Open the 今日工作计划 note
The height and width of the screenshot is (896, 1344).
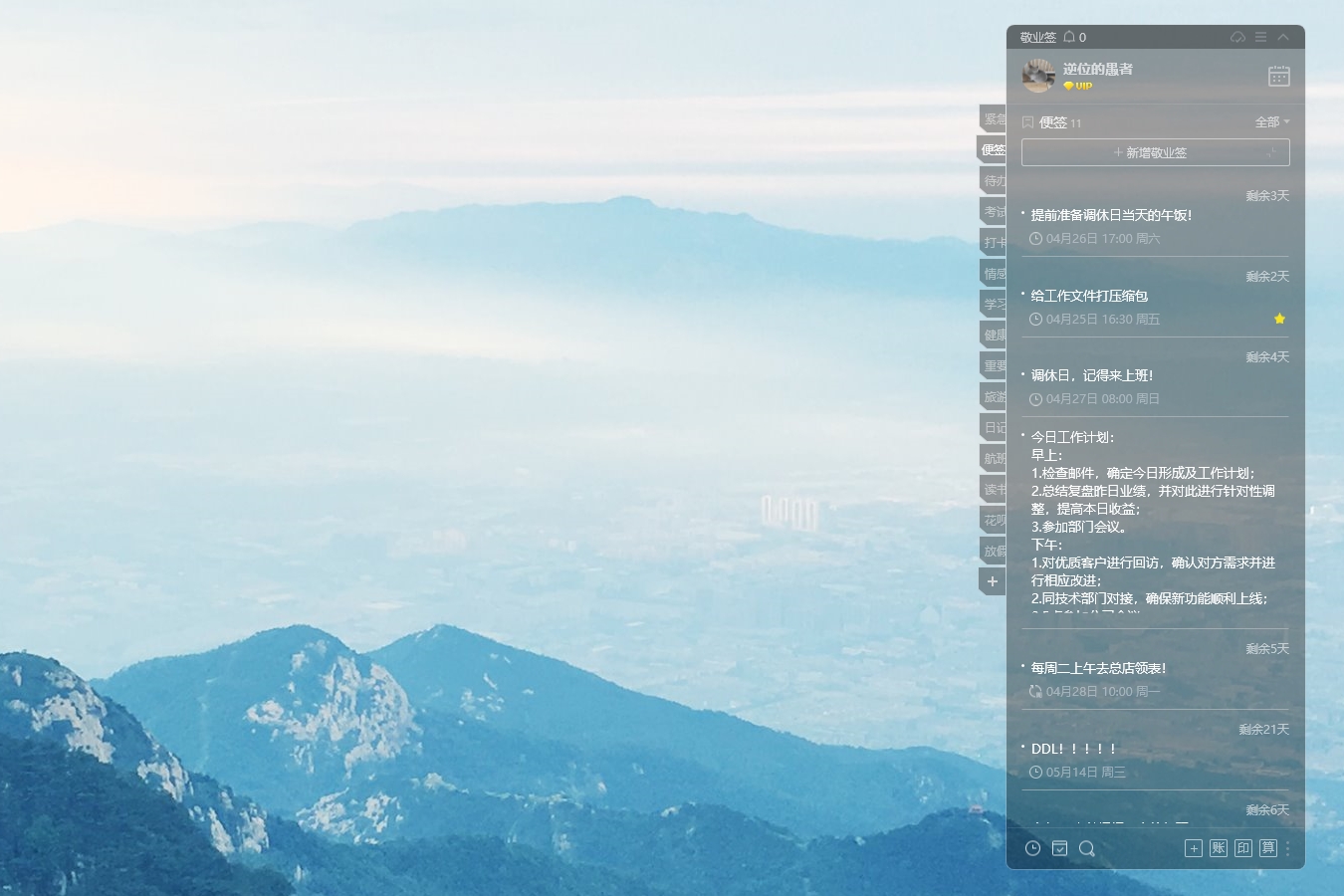[1155, 522]
